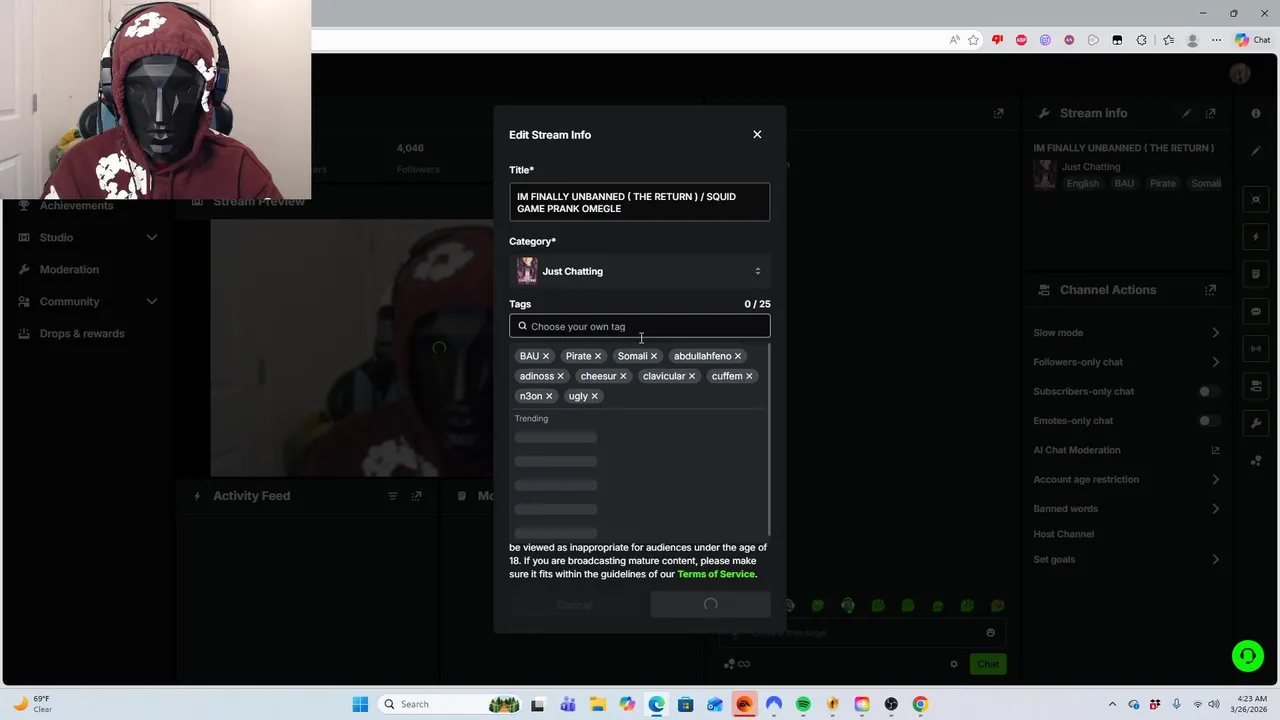1280x720 pixels.
Task: Remove the cuffem tag
Action: [x=749, y=376]
